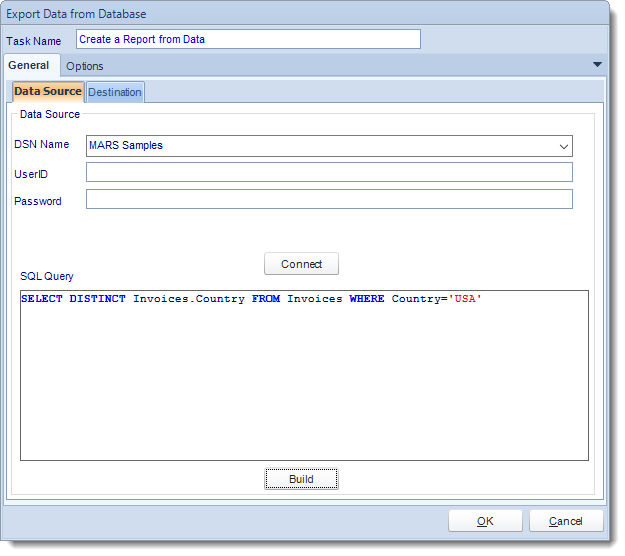Click the DISTINCT keyword in the query

[97, 299]
